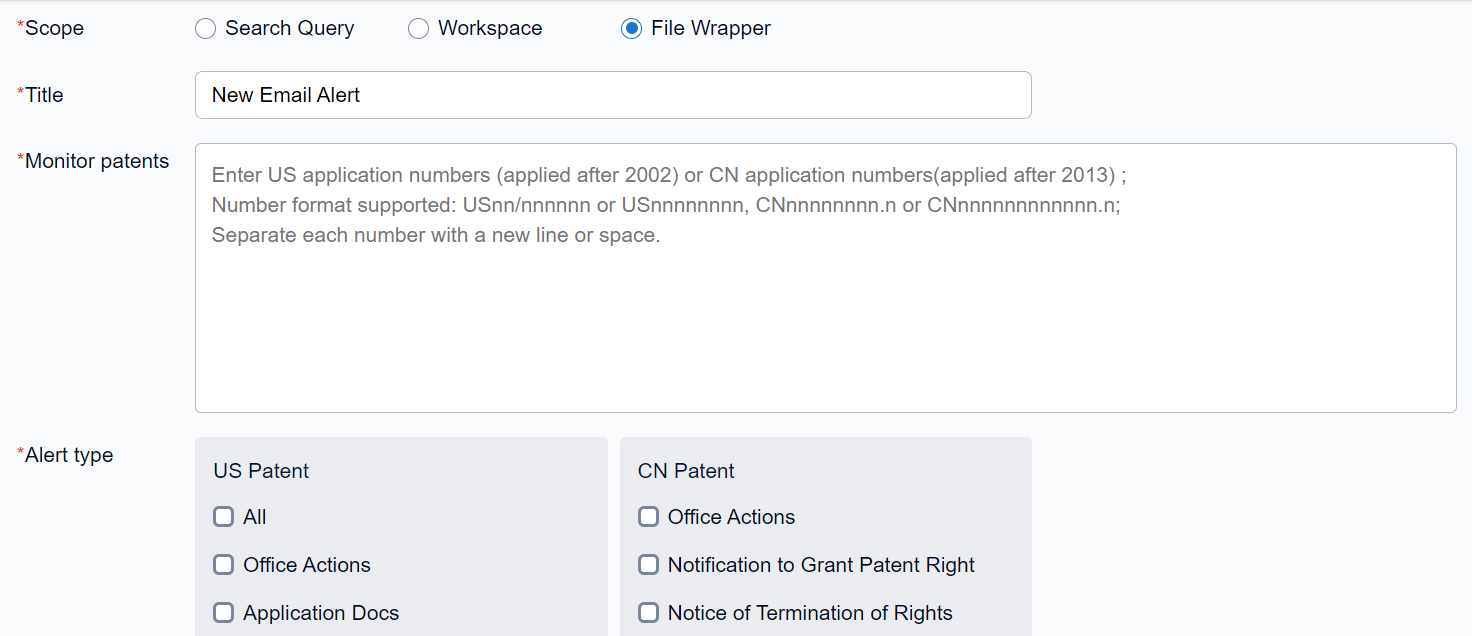The height and width of the screenshot is (636, 1472).
Task: Click the Scope field label
Action: coord(54,28)
